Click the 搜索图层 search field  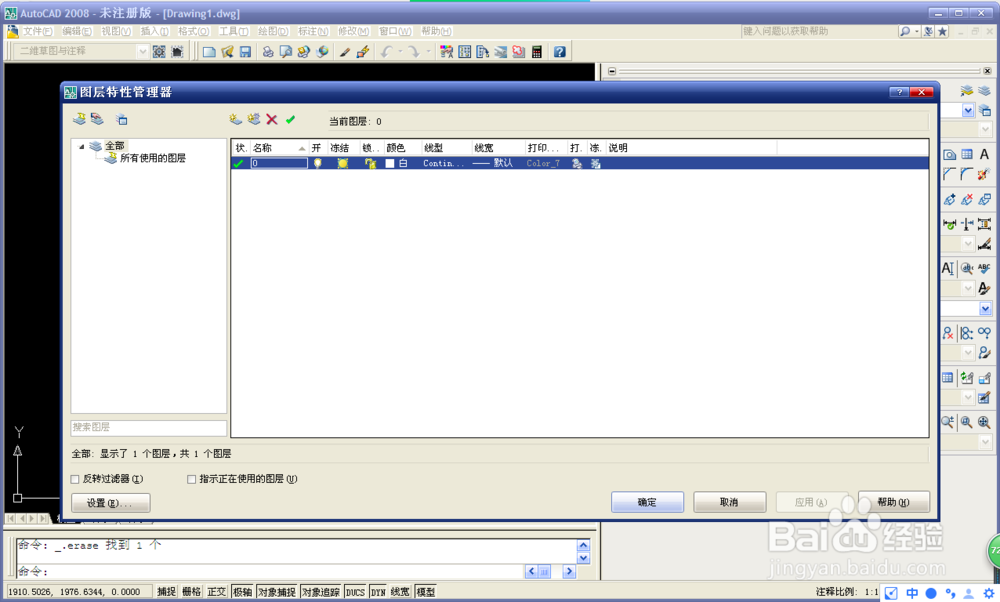[x=149, y=427]
